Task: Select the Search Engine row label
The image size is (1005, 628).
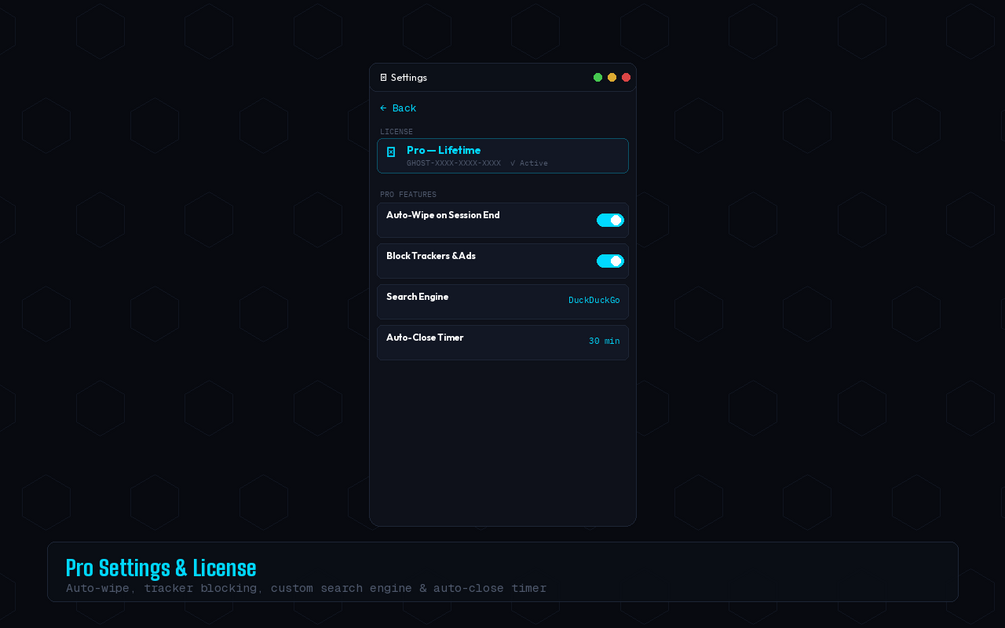Action: point(417,297)
